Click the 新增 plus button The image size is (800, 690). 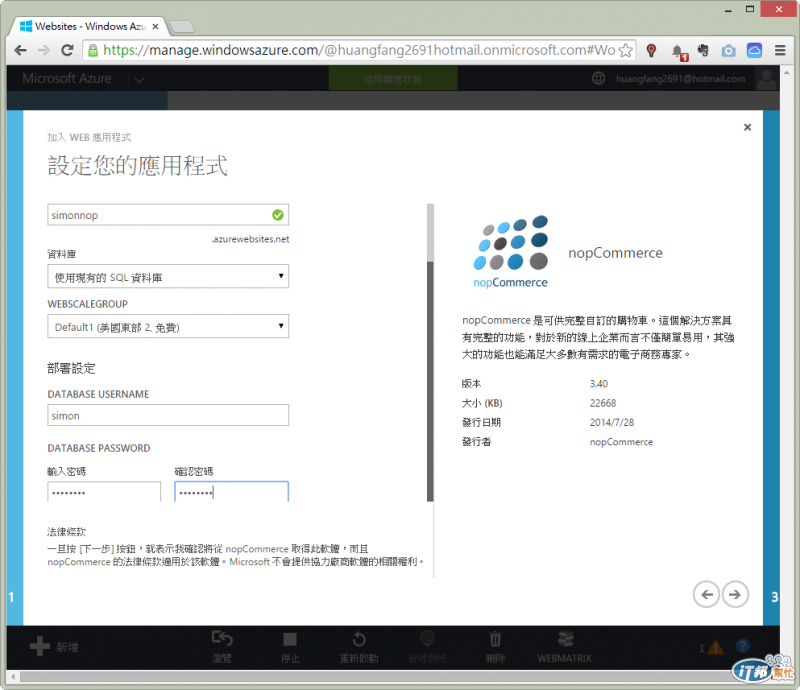tap(54, 647)
